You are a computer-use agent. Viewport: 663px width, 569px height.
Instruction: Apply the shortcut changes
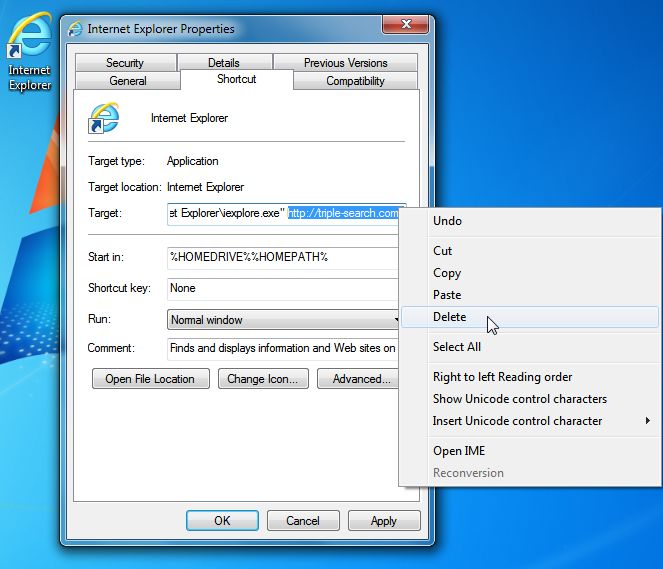click(384, 520)
